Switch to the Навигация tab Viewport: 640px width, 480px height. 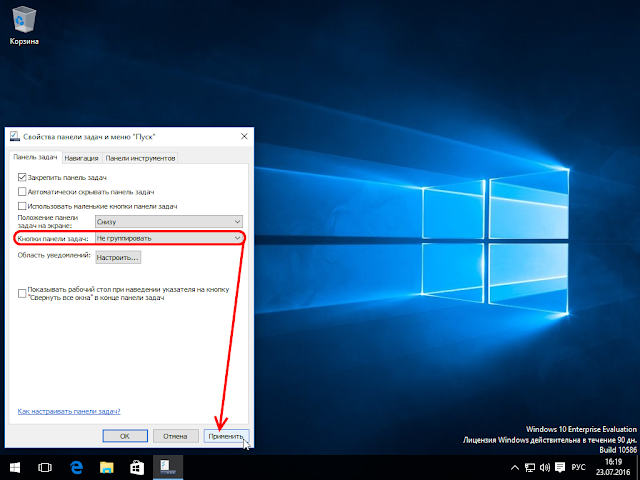(x=82, y=158)
